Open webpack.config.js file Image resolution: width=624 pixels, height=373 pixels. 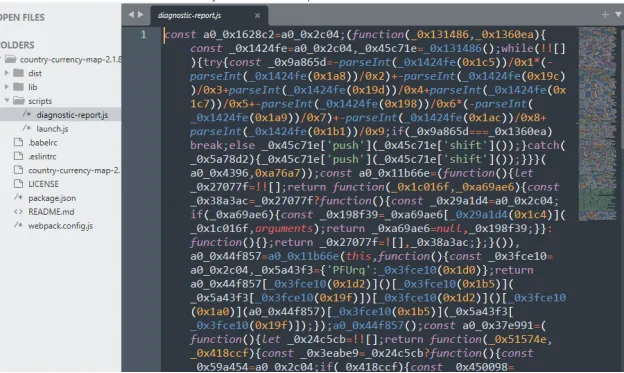click(60, 226)
